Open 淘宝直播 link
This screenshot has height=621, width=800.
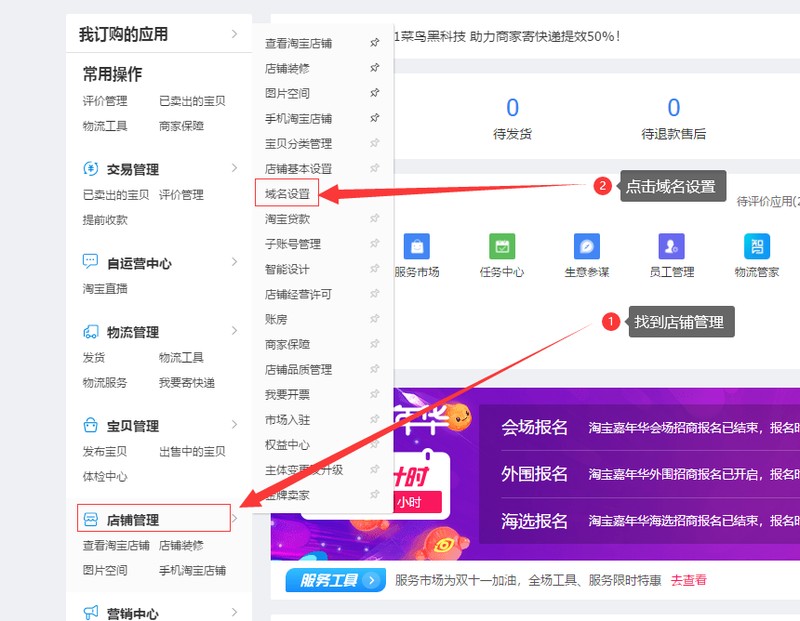pos(105,289)
